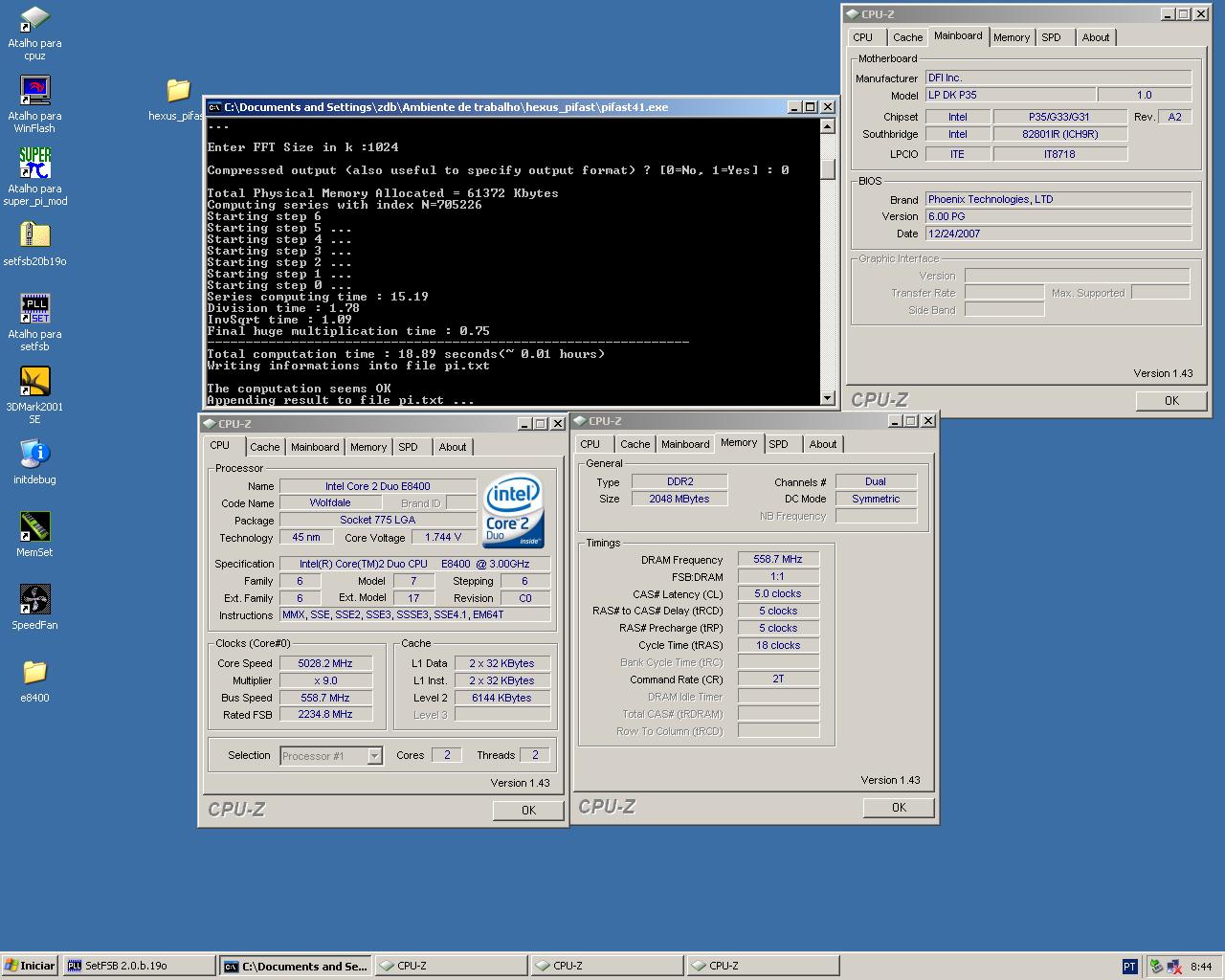Click the Core Speed 5028.2 MHz field
Image resolution: width=1225 pixels, height=980 pixels.
tap(325, 663)
